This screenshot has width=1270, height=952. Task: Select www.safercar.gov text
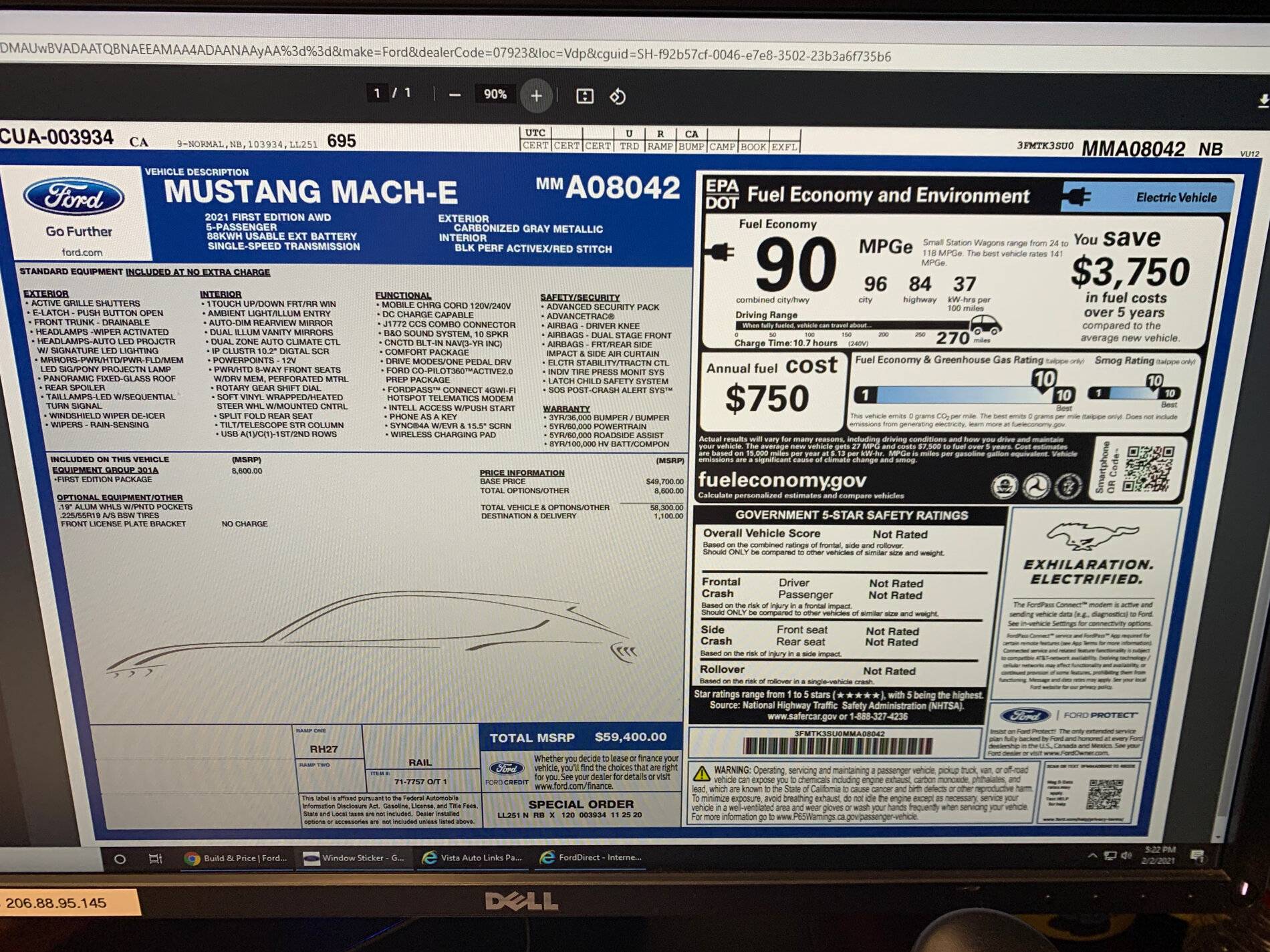(x=801, y=716)
